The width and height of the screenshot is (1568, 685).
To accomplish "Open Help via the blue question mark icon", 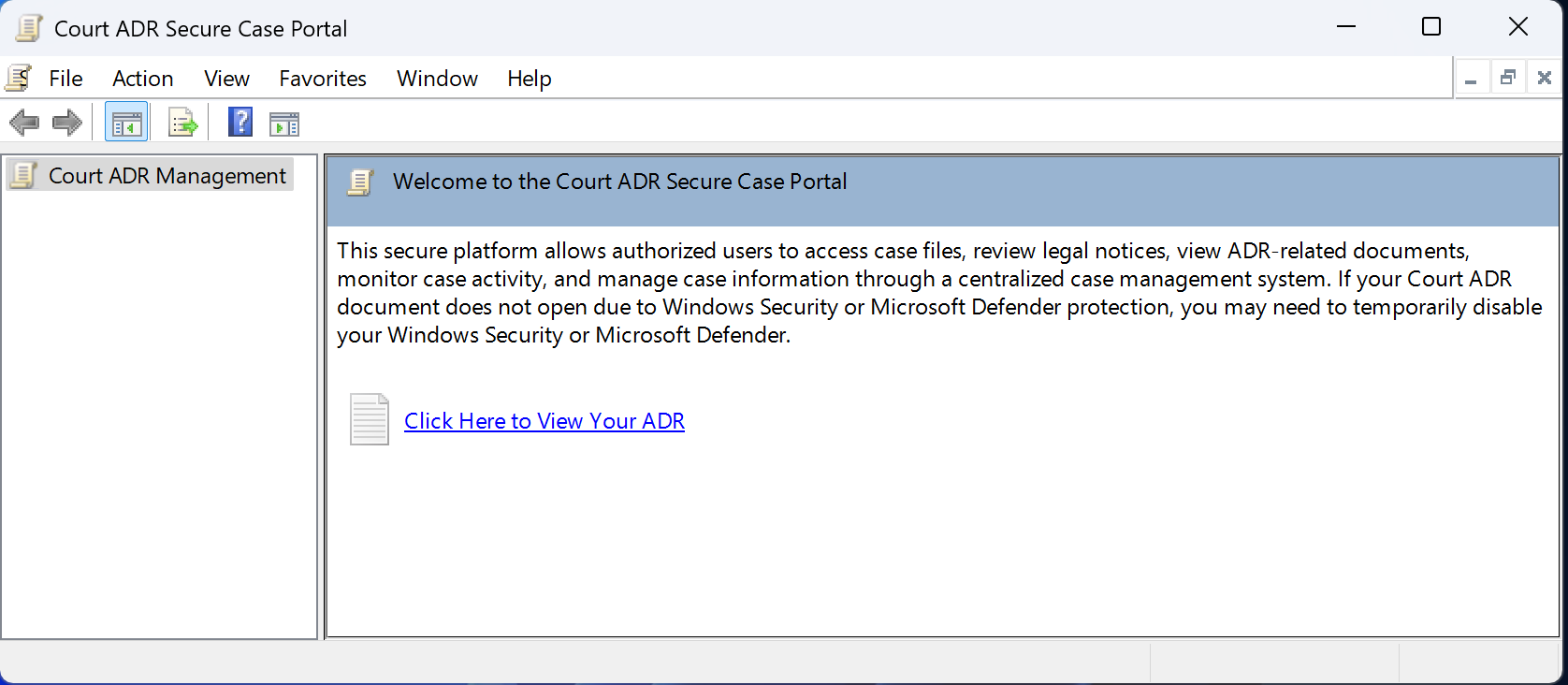I will click(240, 123).
